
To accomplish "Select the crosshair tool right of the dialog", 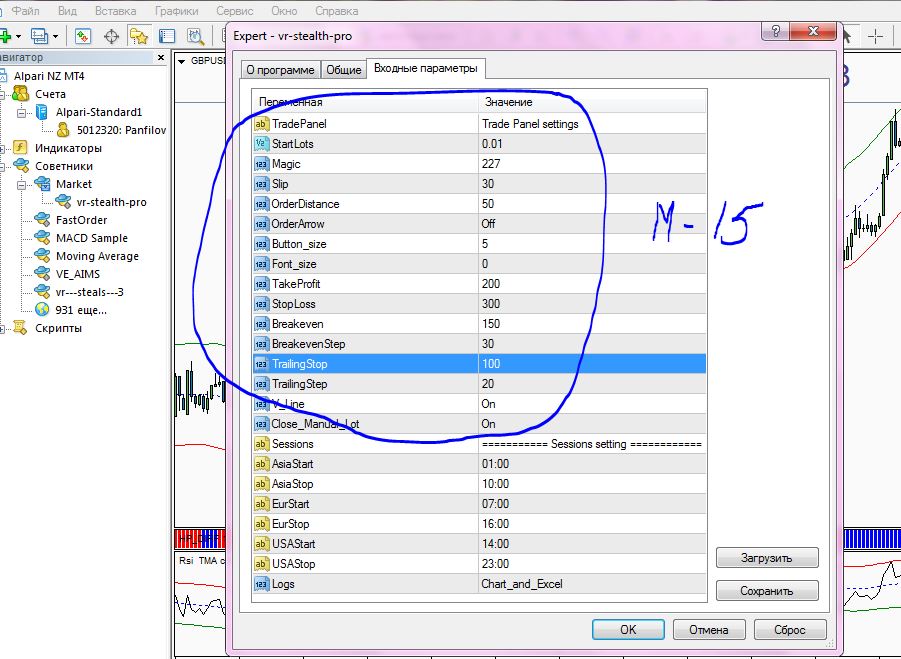I will pos(876,36).
